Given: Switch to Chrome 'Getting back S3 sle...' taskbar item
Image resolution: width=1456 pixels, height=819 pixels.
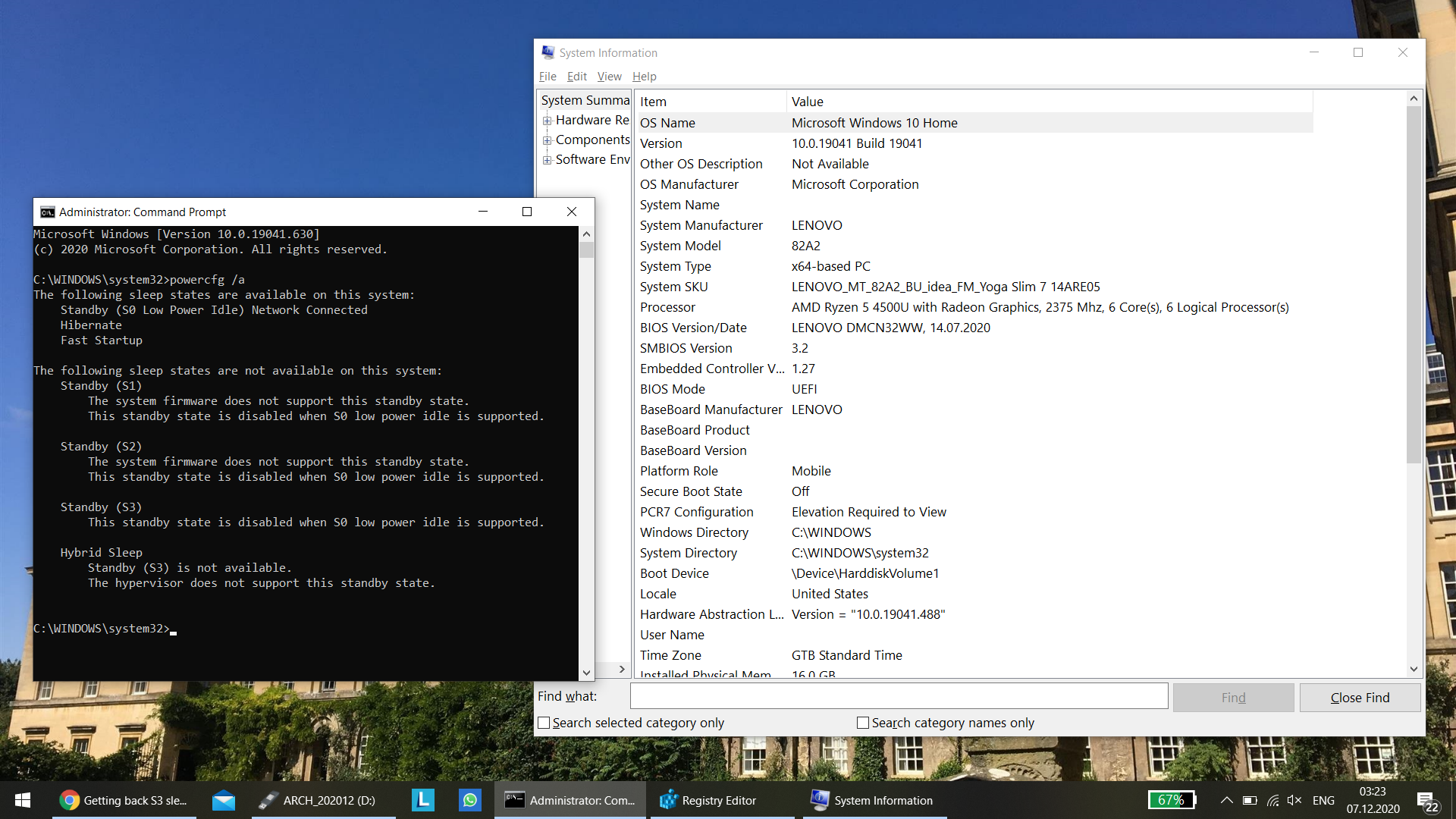Looking at the screenshot, I should pyautogui.click(x=124, y=800).
